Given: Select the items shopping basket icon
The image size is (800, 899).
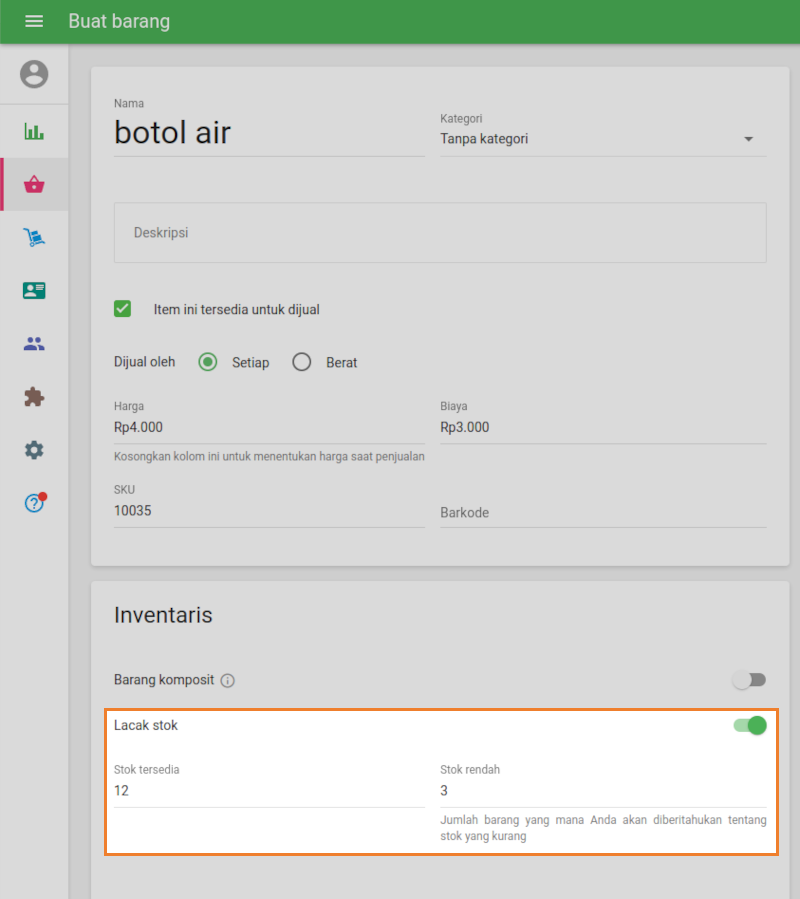Looking at the screenshot, I should click(x=34, y=184).
